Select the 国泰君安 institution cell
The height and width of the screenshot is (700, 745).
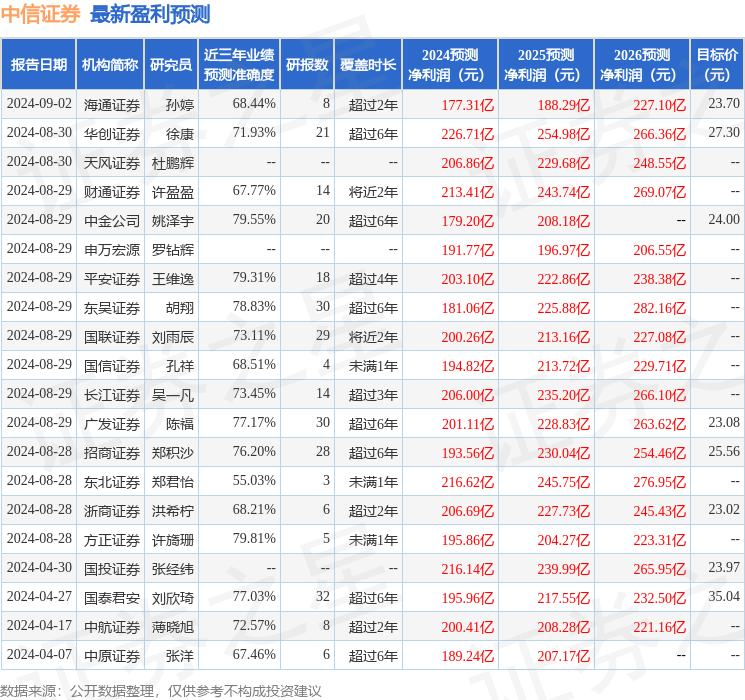click(x=112, y=597)
